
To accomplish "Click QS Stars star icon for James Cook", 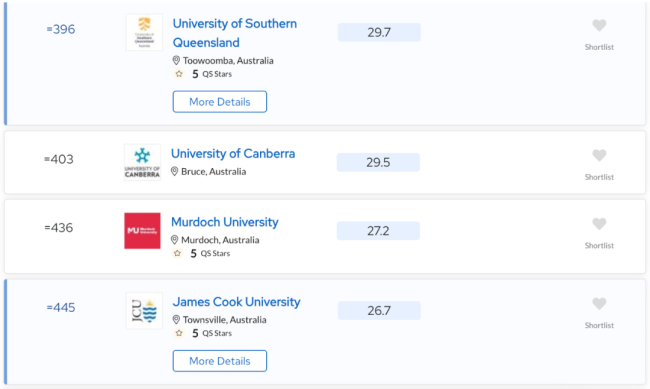I will click(179, 333).
